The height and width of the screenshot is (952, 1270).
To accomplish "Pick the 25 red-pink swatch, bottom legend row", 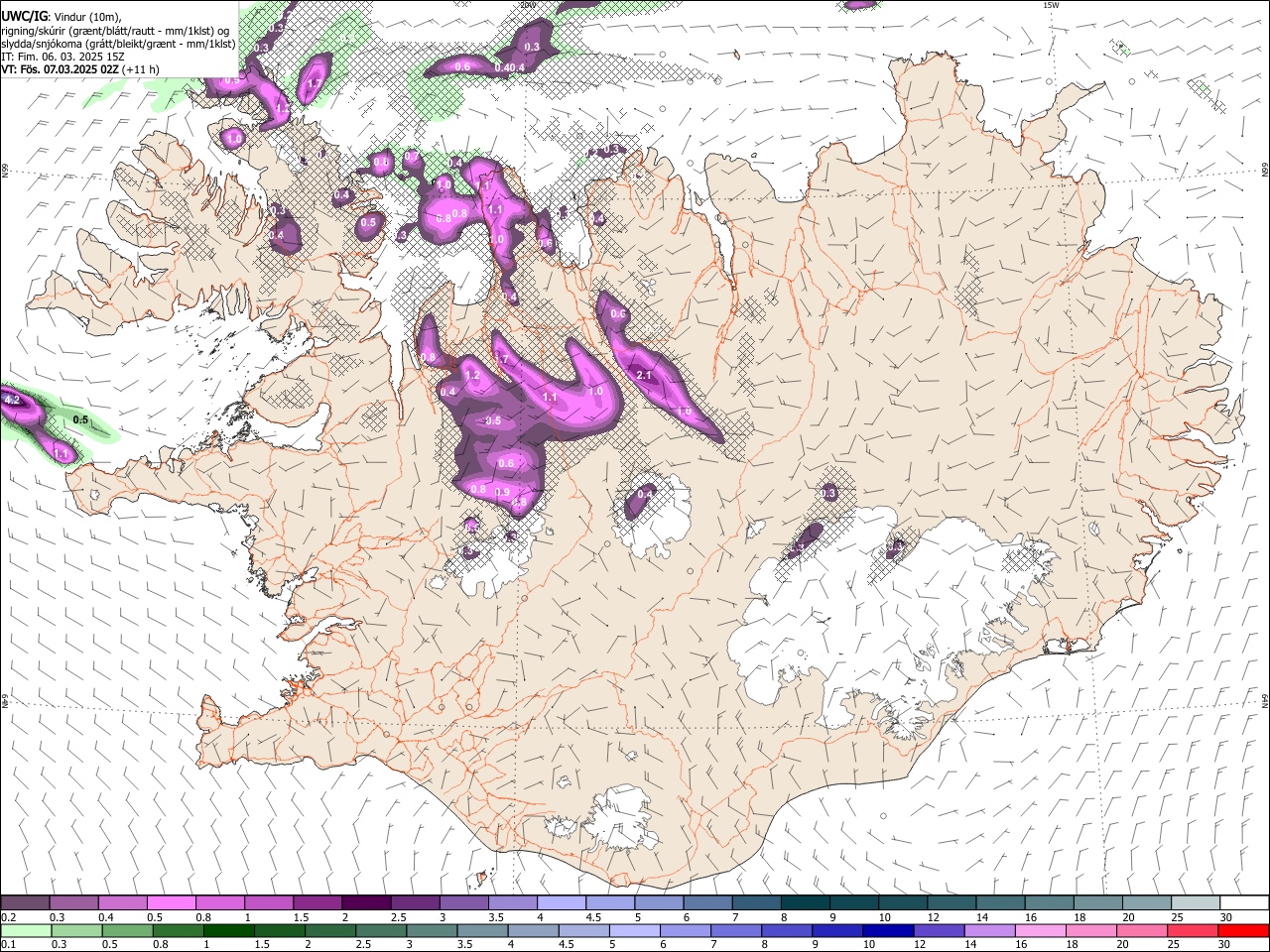I will 1192,930.
